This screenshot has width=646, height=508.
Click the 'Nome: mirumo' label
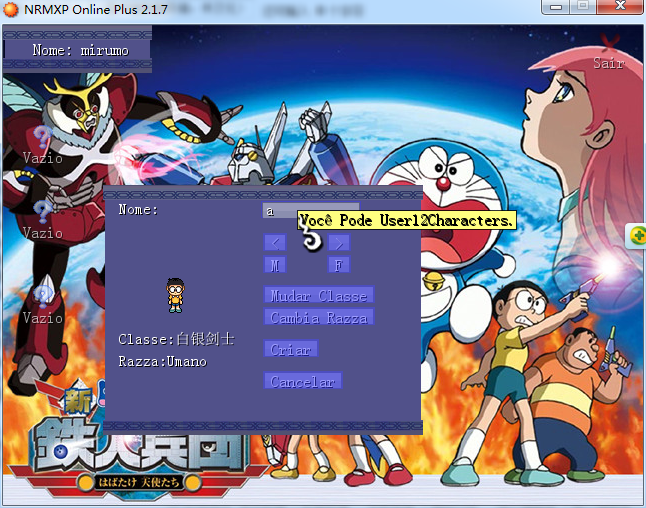pyautogui.click(x=81, y=50)
